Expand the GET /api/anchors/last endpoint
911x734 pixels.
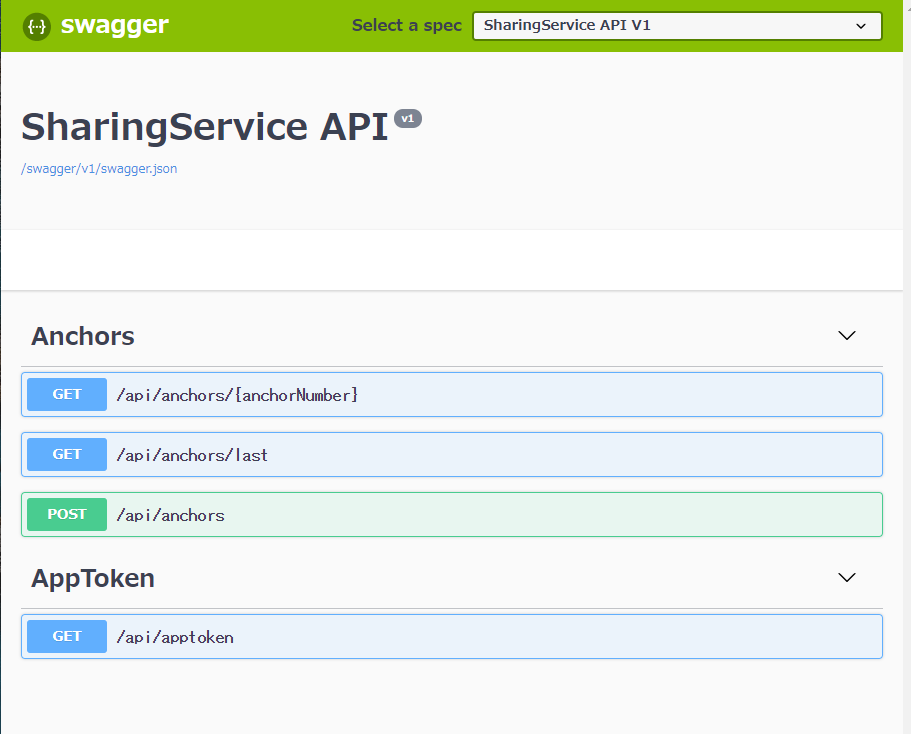tap(452, 454)
